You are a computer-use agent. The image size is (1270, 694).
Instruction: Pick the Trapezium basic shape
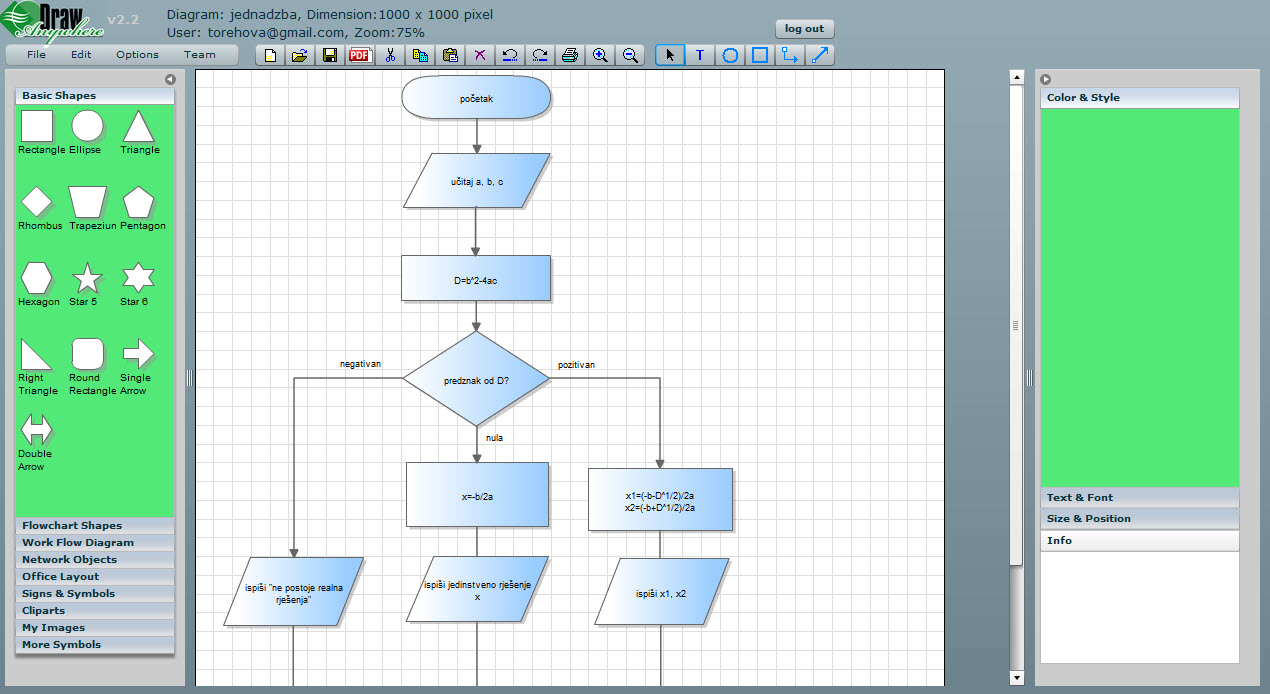tap(87, 202)
